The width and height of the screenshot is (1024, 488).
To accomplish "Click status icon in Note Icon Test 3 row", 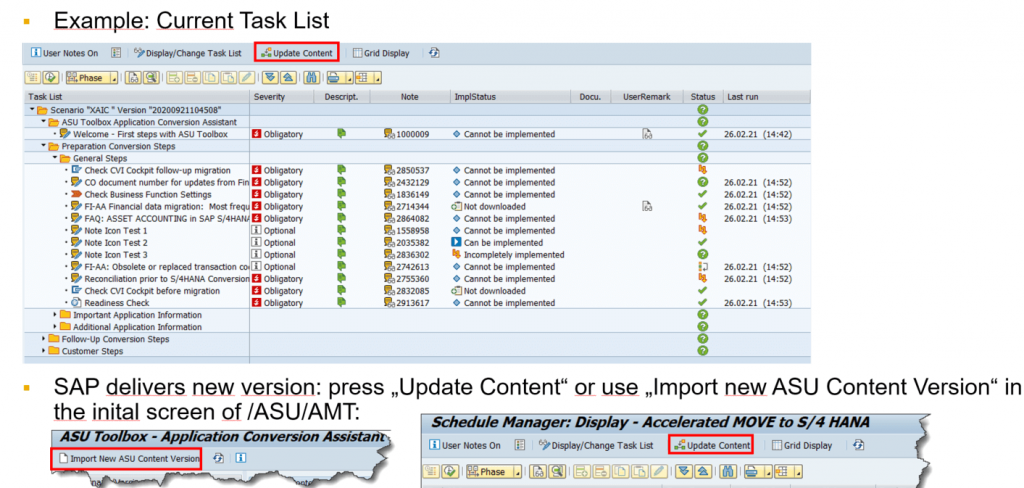I will point(703,254).
